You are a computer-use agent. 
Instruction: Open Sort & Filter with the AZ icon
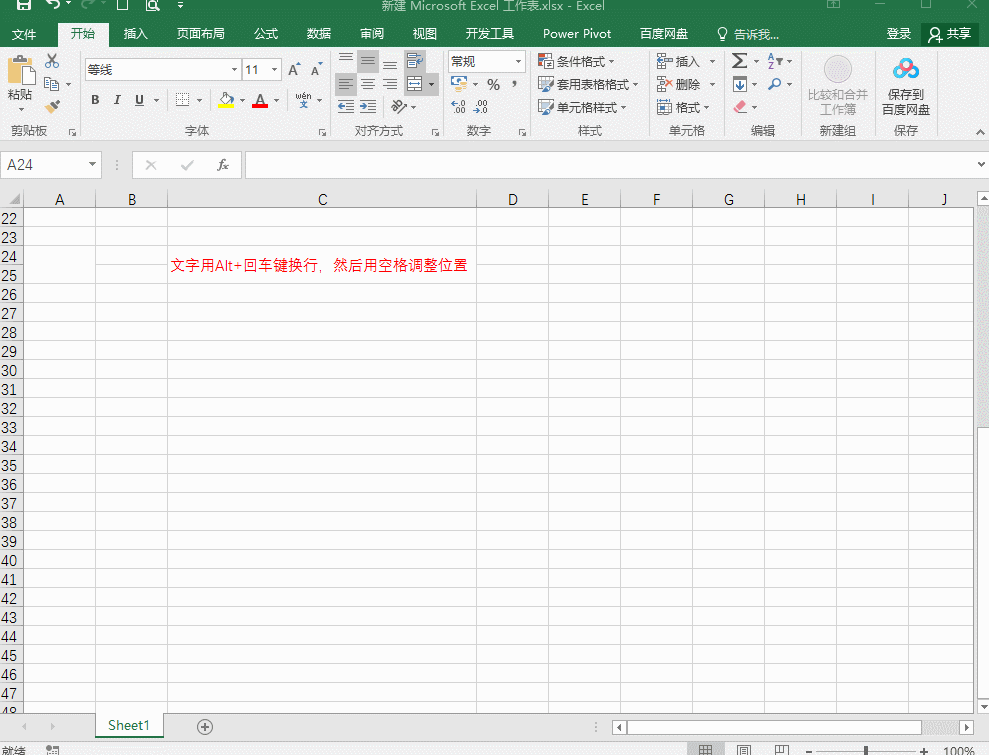772,60
